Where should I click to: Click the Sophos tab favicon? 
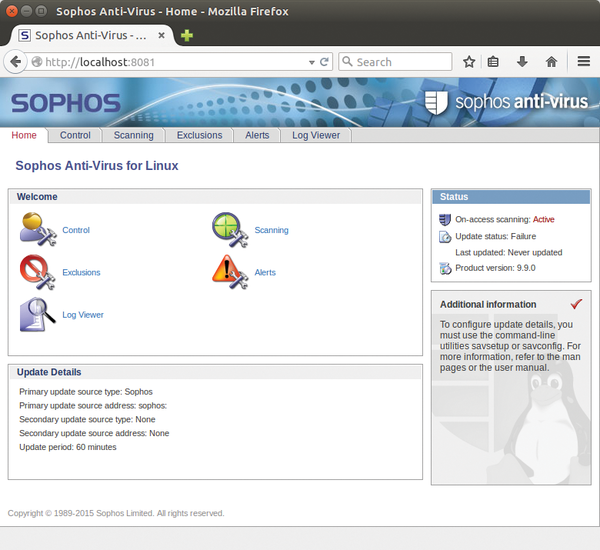pos(24,36)
